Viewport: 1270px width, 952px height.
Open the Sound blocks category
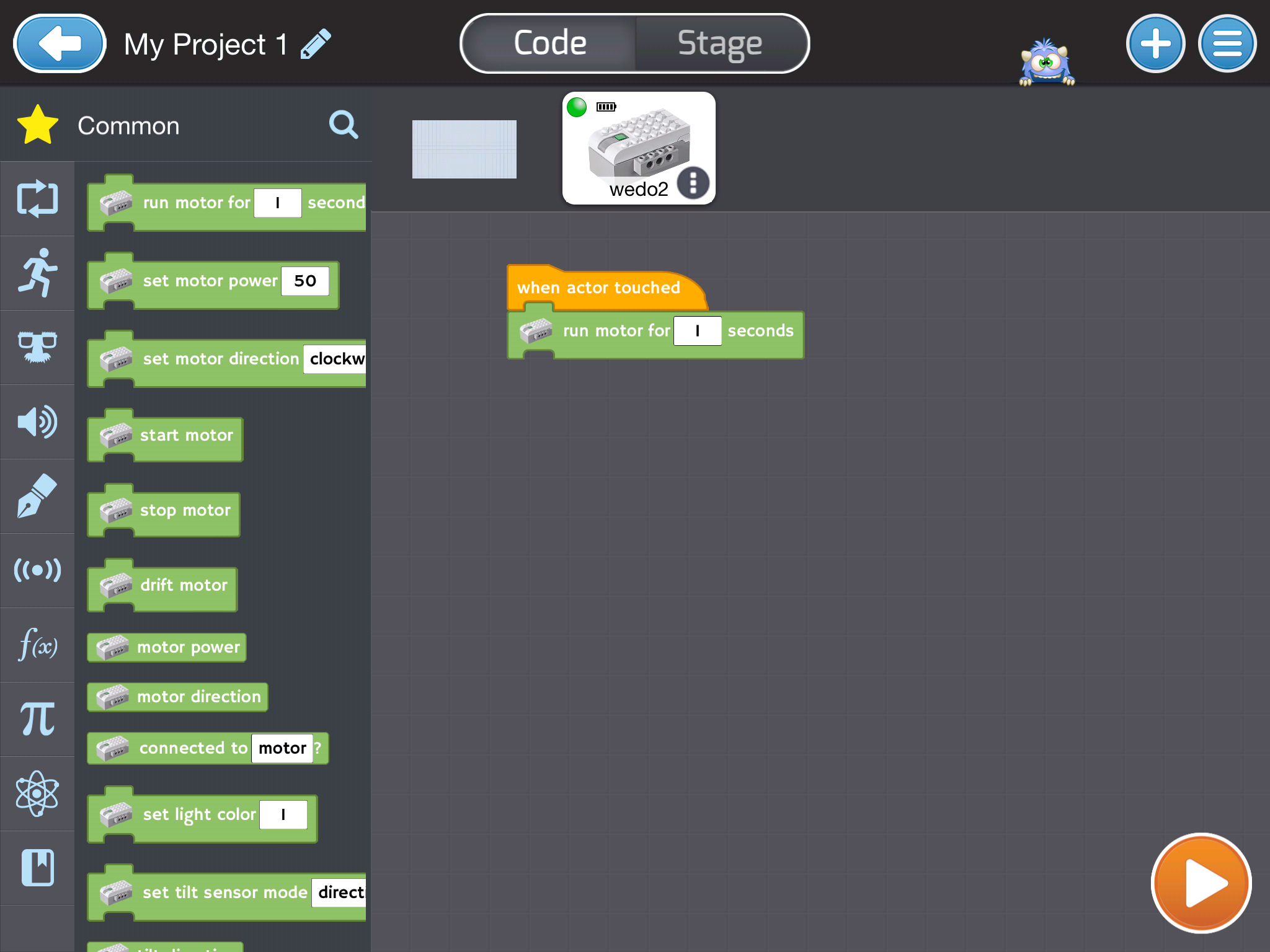pos(37,421)
